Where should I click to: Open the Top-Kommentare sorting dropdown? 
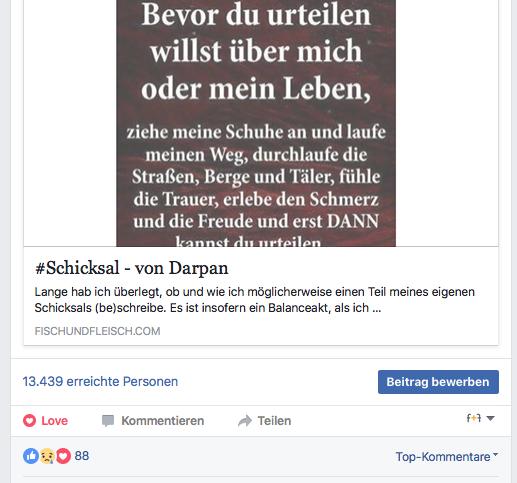pos(446,456)
